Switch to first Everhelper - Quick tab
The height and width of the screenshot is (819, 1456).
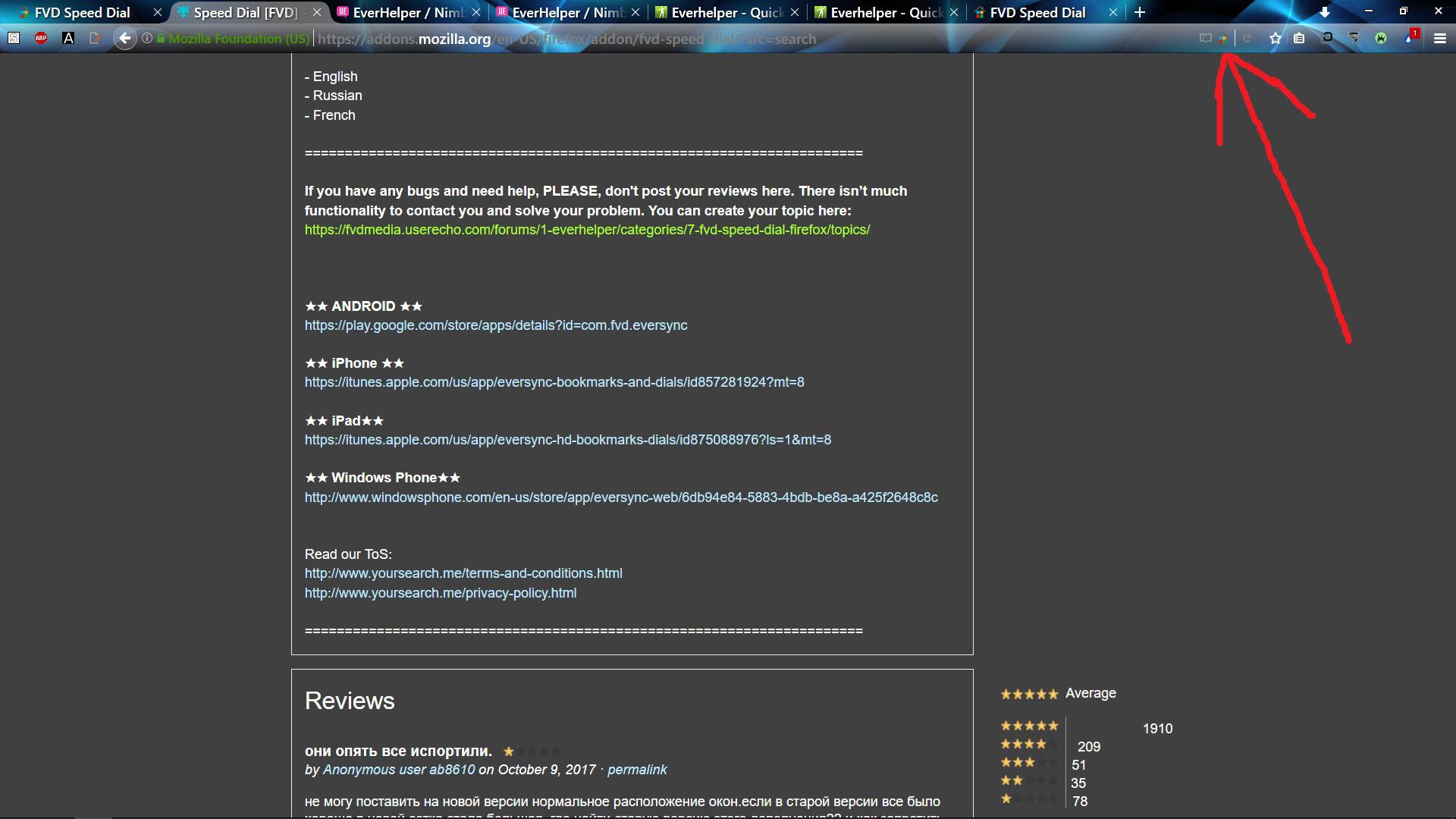coord(726,12)
